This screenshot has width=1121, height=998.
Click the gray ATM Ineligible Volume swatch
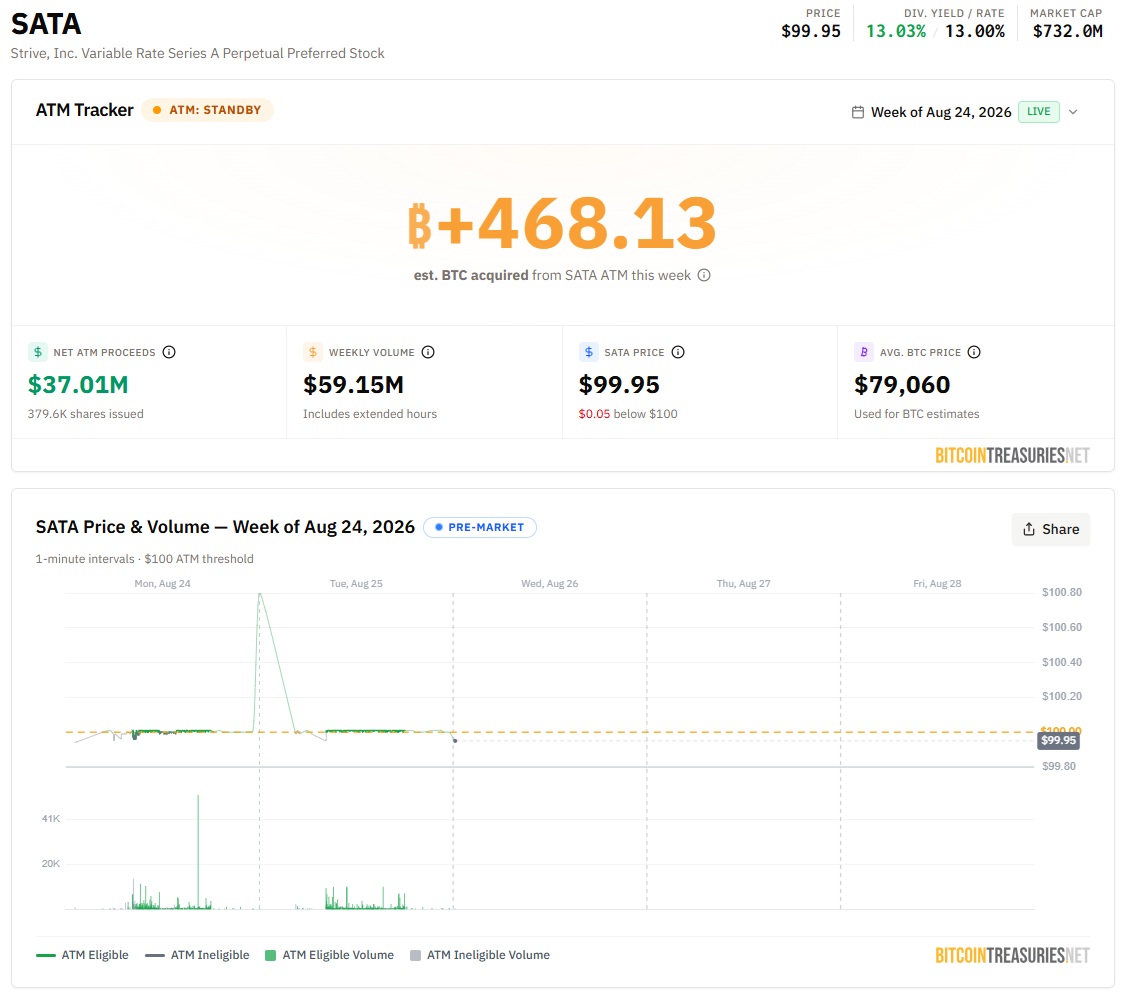coord(415,955)
